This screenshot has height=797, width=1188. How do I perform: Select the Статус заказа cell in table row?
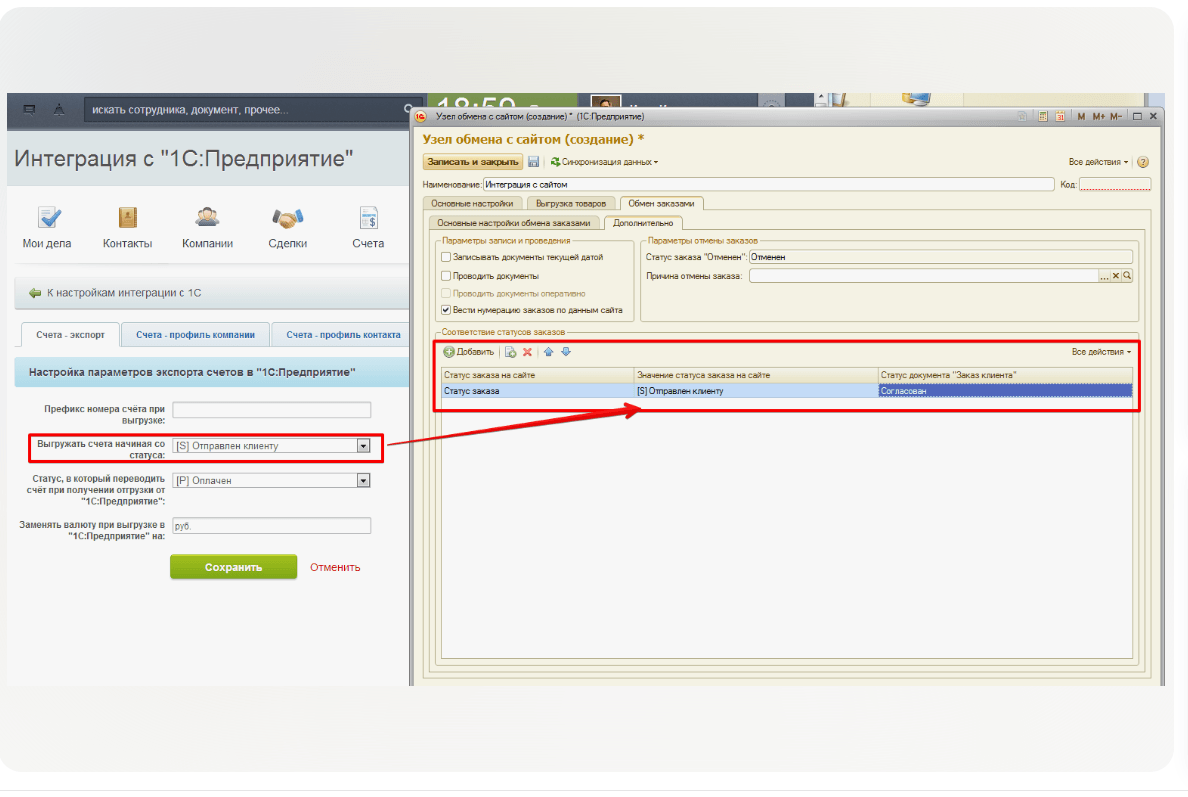[537, 392]
